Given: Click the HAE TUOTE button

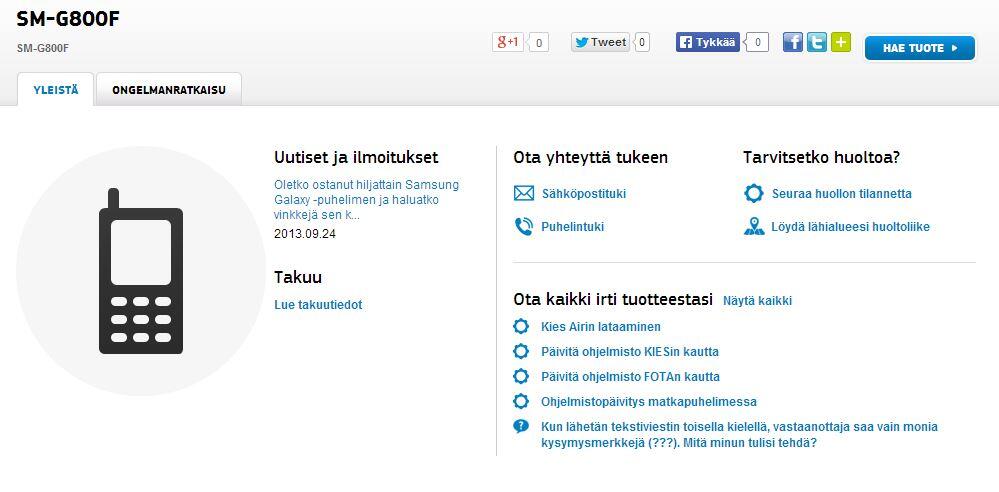Looking at the screenshot, I should pyautogui.click(x=919, y=48).
